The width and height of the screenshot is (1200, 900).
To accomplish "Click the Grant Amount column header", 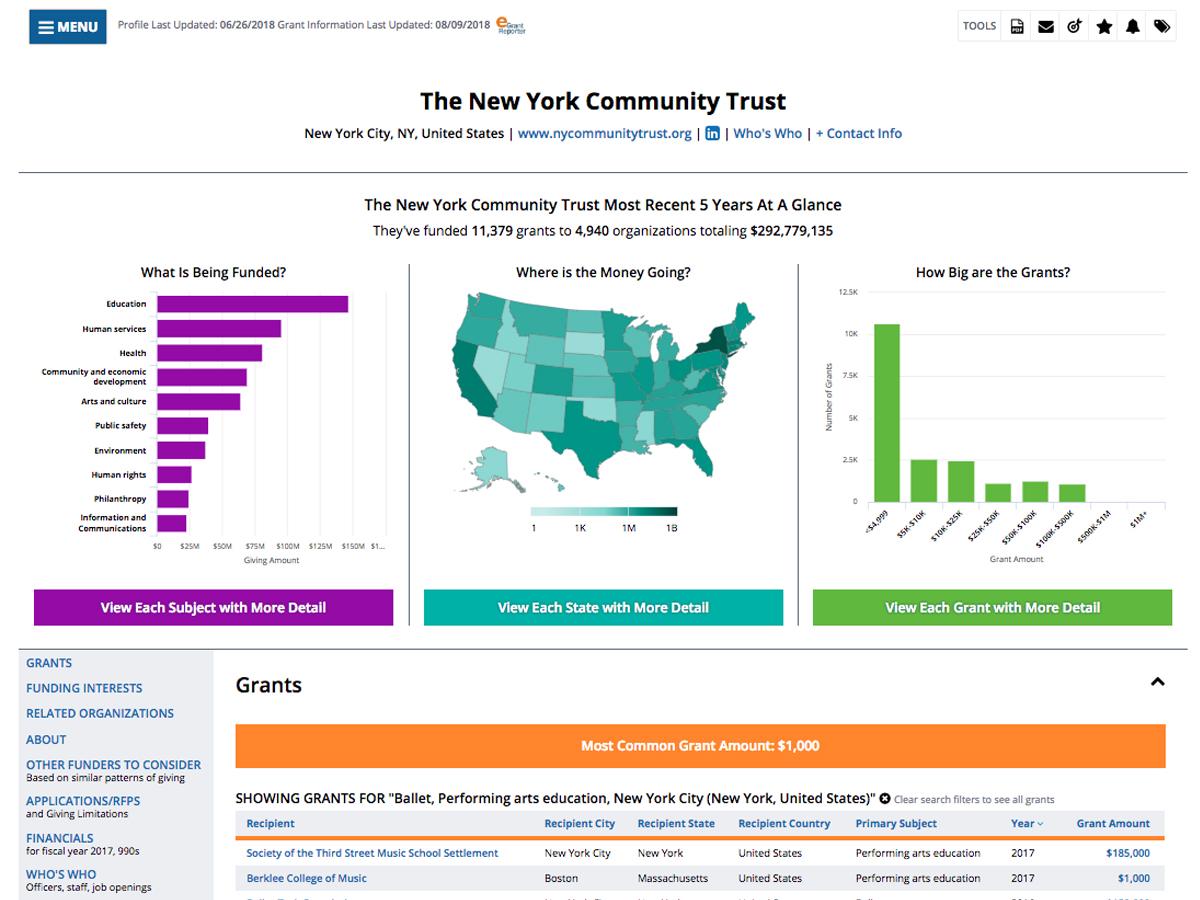I will [1112, 824].
